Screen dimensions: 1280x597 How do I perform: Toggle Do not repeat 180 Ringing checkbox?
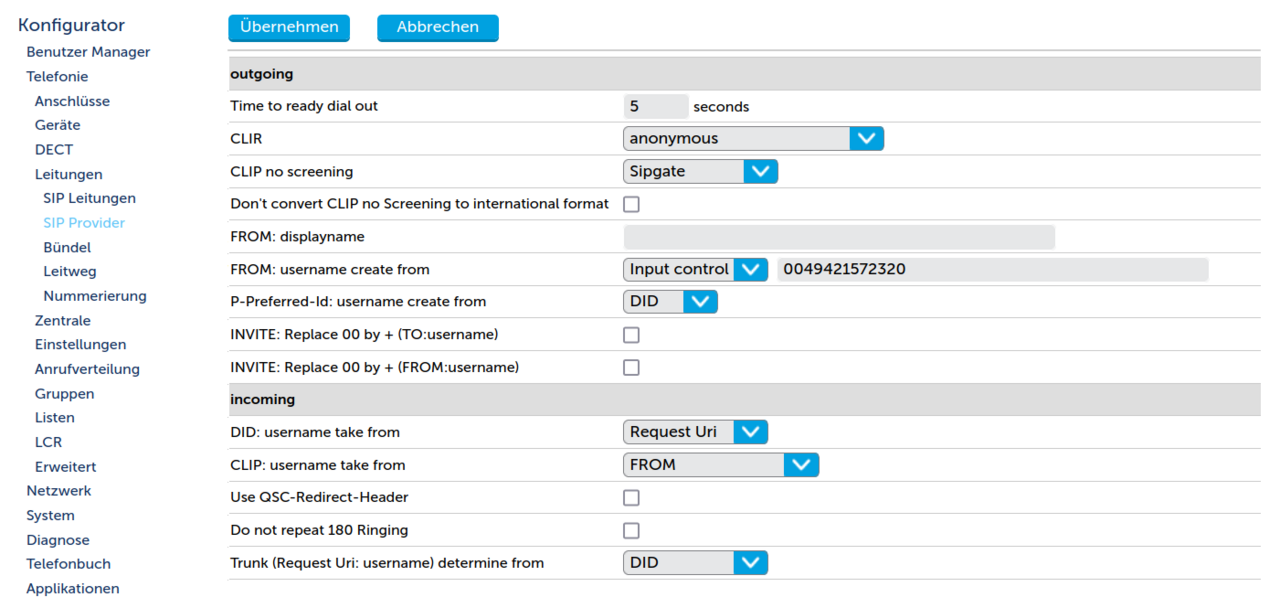tap(631, 531)
